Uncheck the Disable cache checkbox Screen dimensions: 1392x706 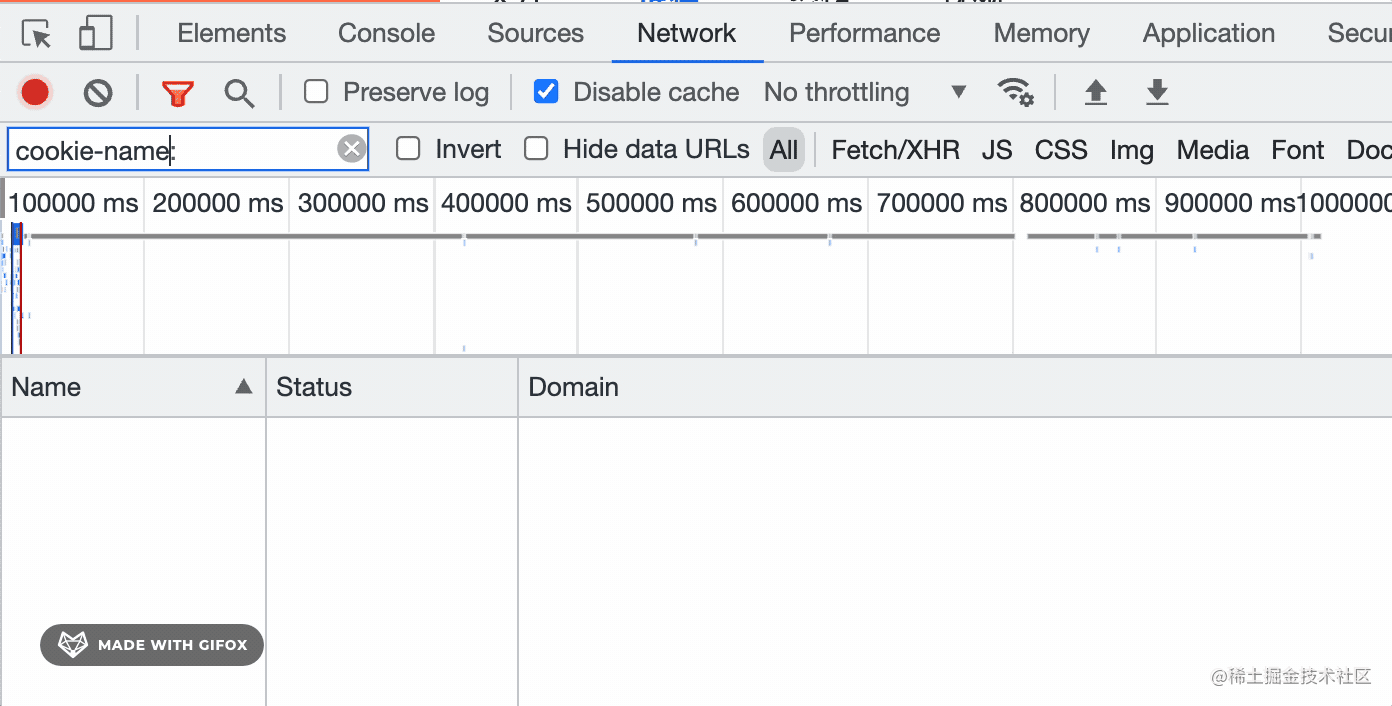[546, 92]
